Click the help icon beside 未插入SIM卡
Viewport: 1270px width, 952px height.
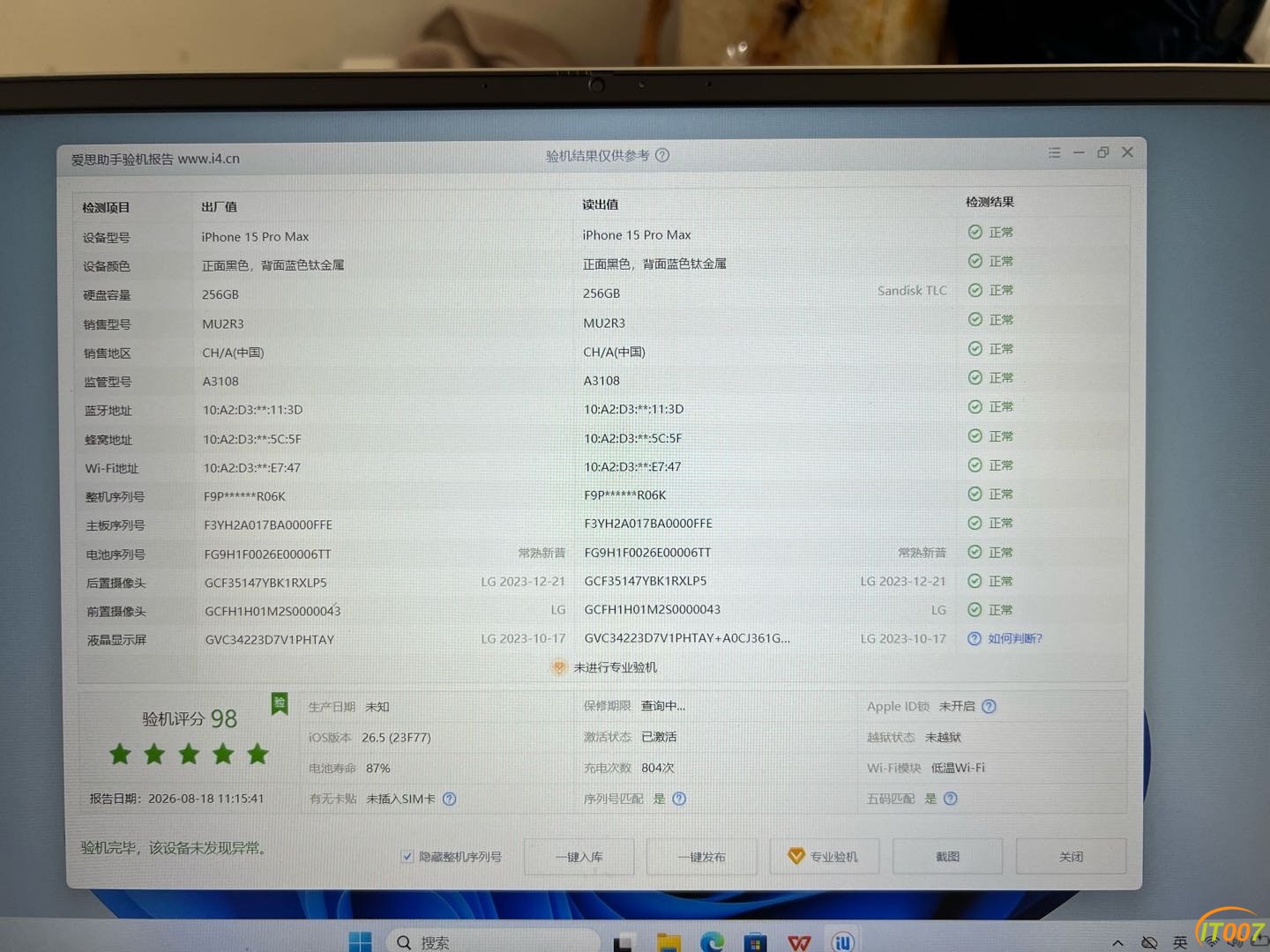tap(449, 799)
